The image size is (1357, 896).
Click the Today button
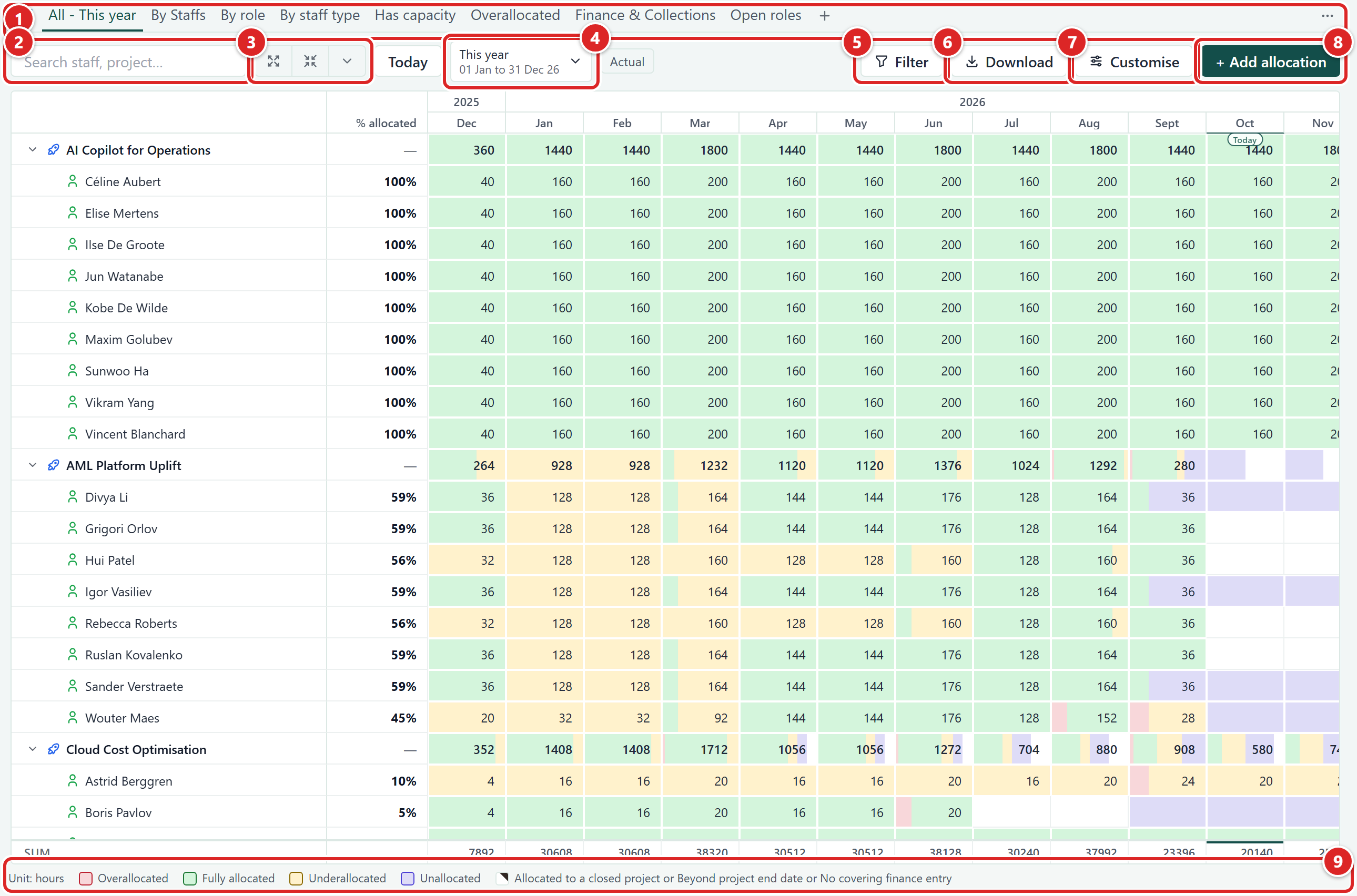click(408, 62)
